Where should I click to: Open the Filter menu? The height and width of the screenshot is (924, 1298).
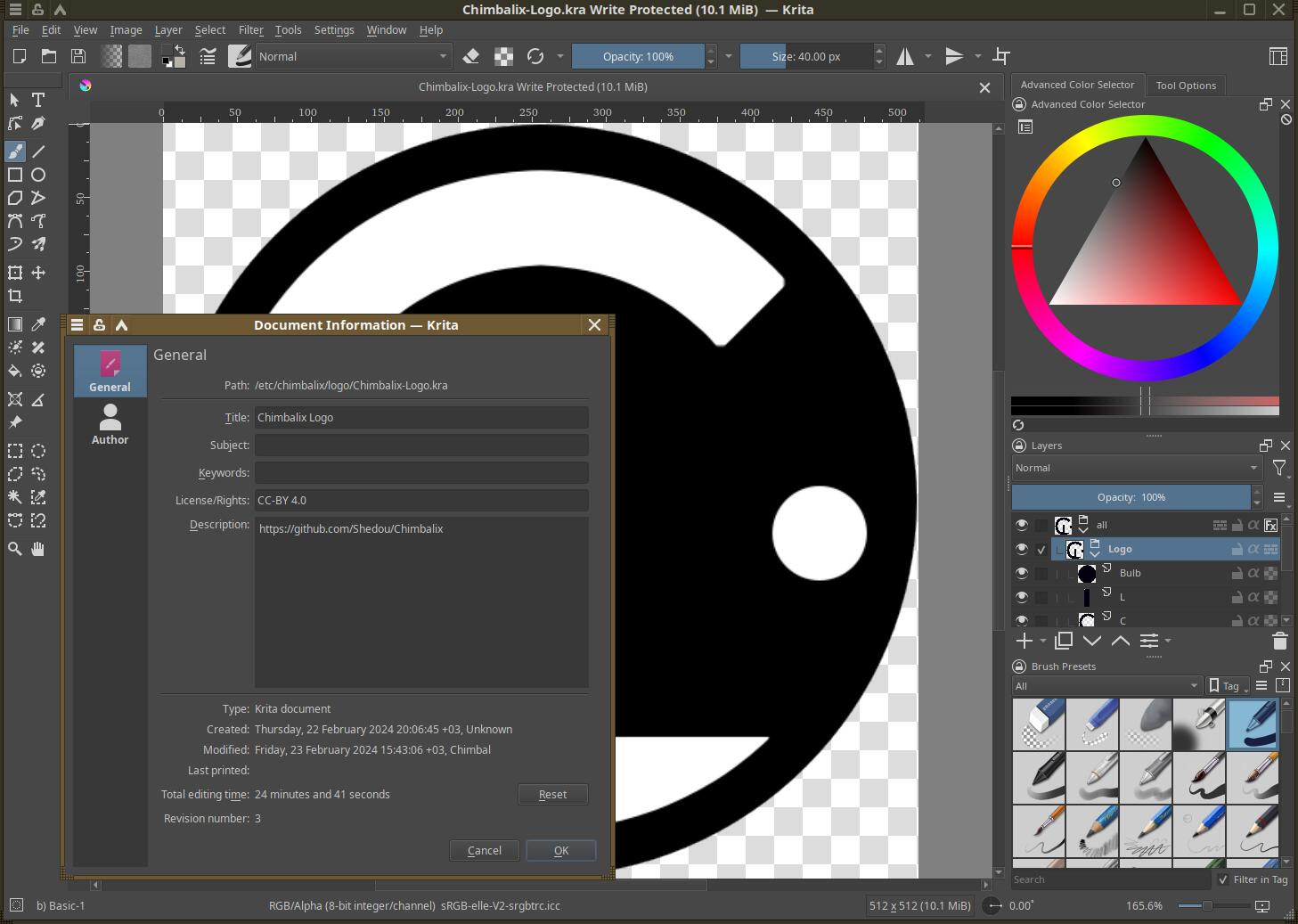click(250, 29)
